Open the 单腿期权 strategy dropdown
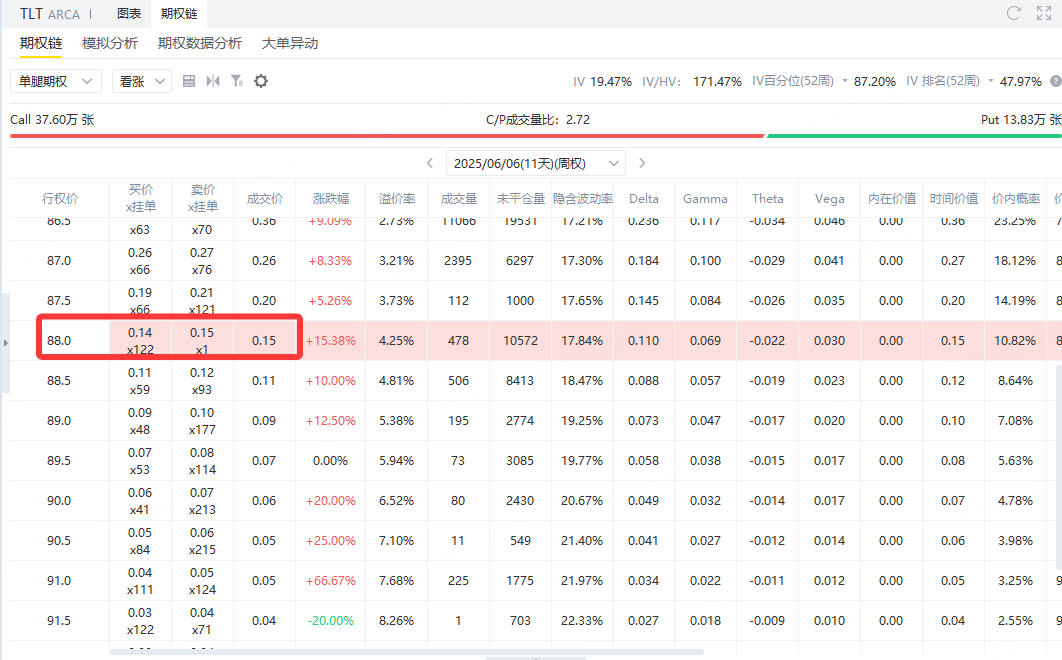 56,81
